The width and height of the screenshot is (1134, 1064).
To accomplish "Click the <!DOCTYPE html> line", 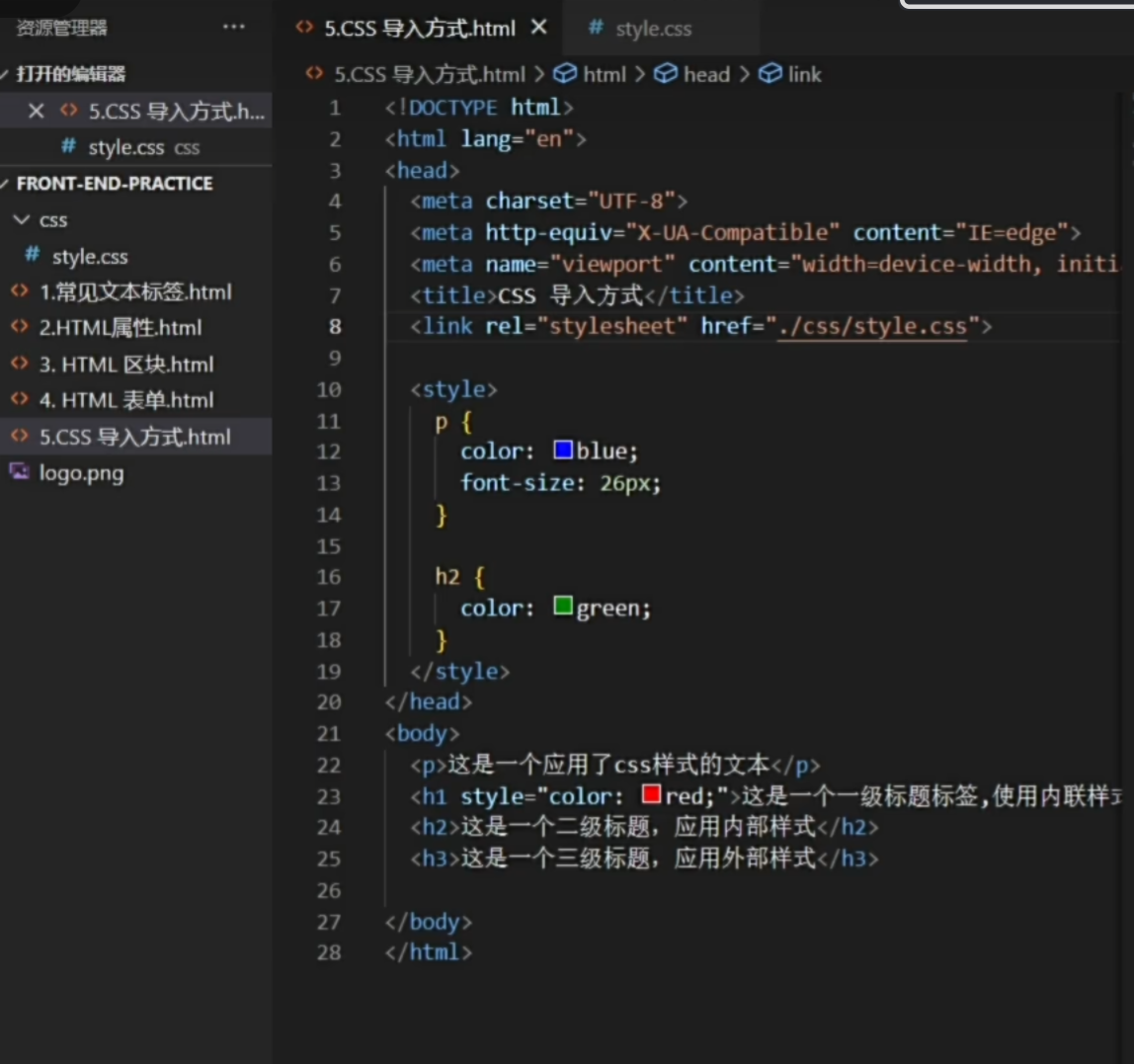I will coord(479,108).
